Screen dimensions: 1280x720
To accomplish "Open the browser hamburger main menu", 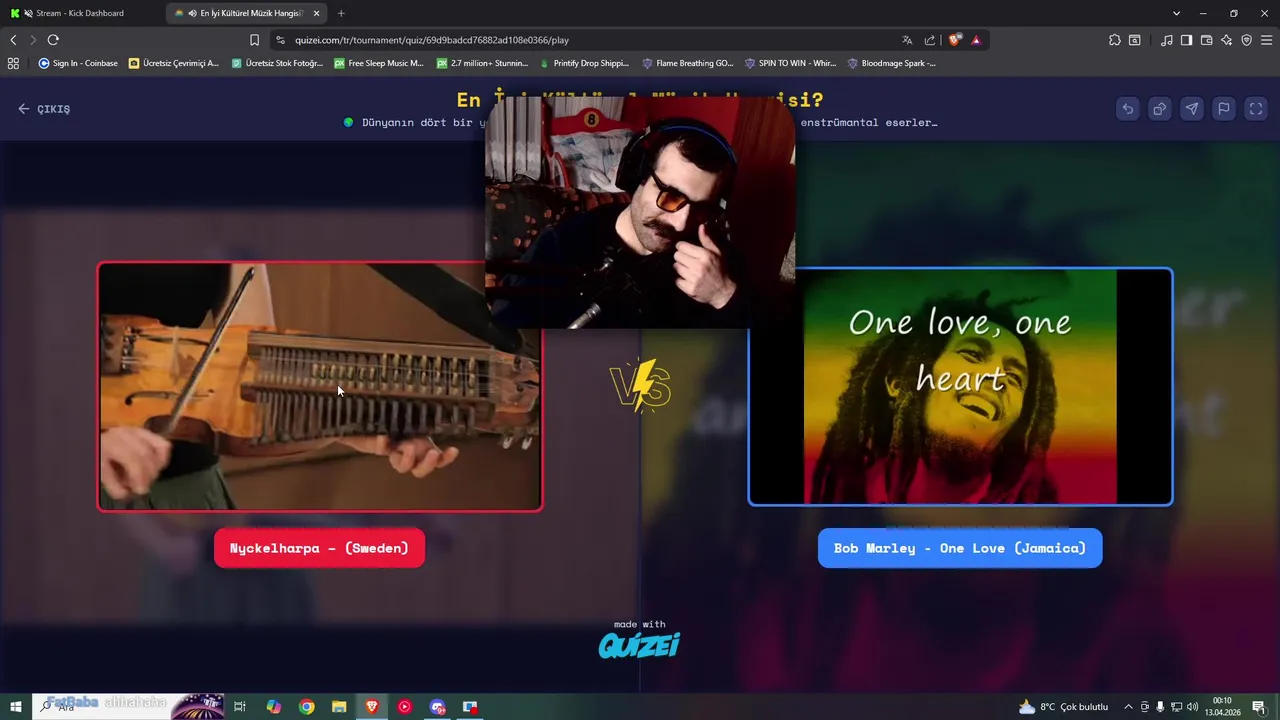I will (1266, 40).
